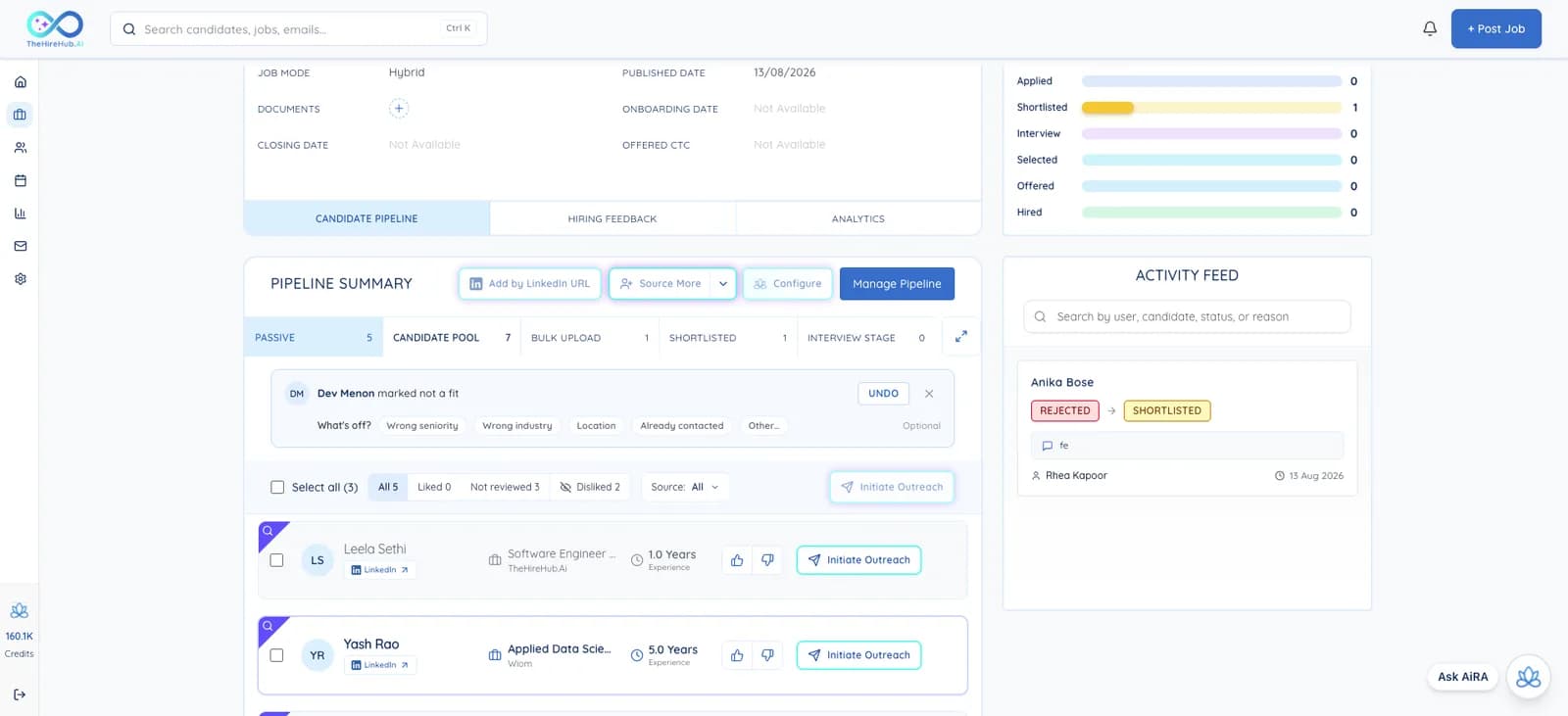Tick the checkbox next to Yash Rao
This screenshot has width=1568, height=716.
[x=276, y=655]
